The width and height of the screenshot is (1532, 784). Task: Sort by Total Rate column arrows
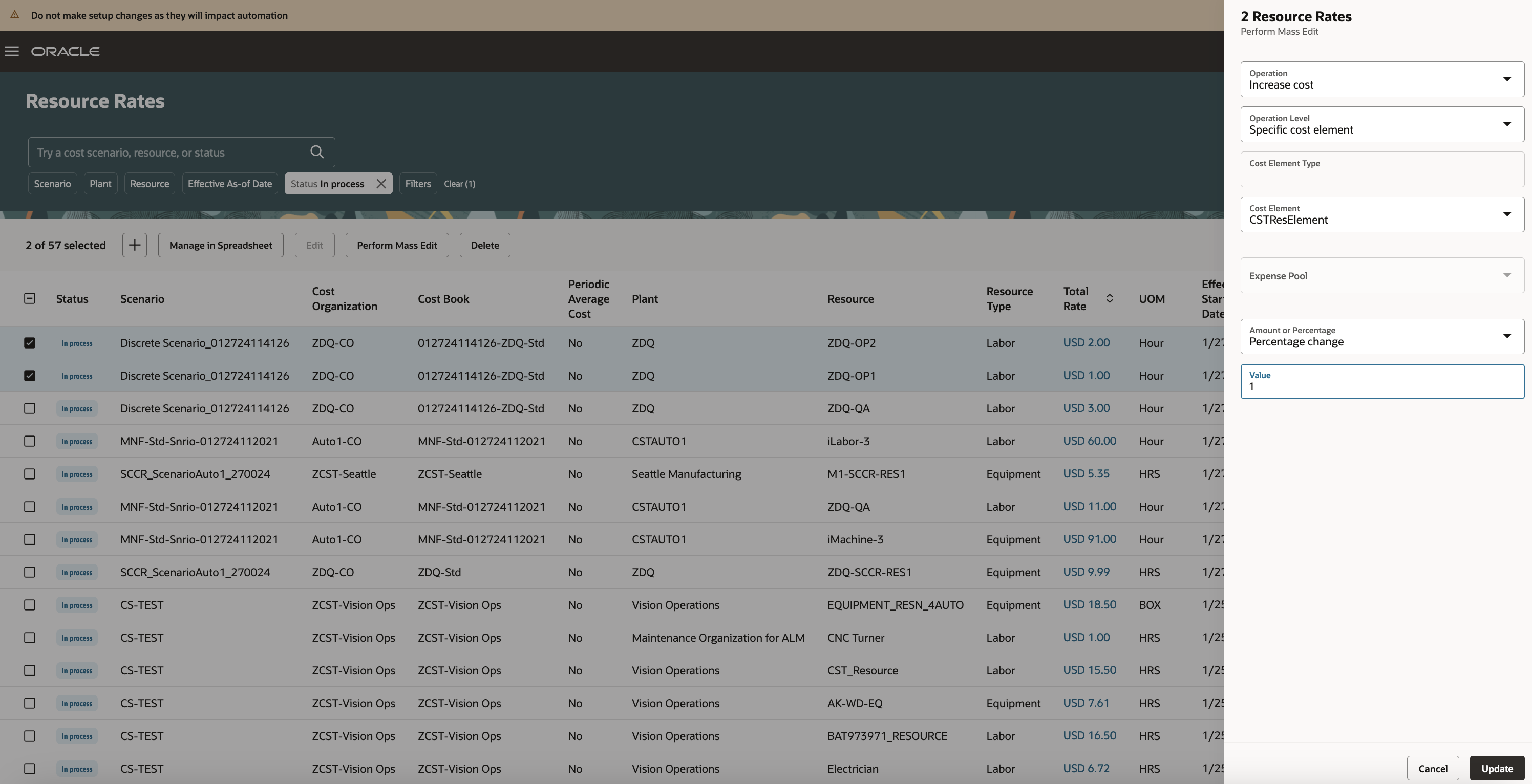1109,298
